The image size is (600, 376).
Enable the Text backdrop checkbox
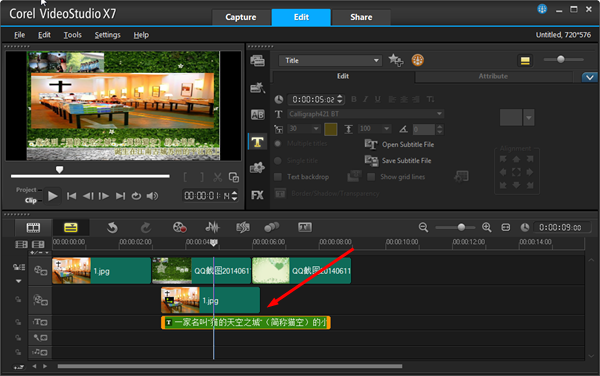coord(278,177)
